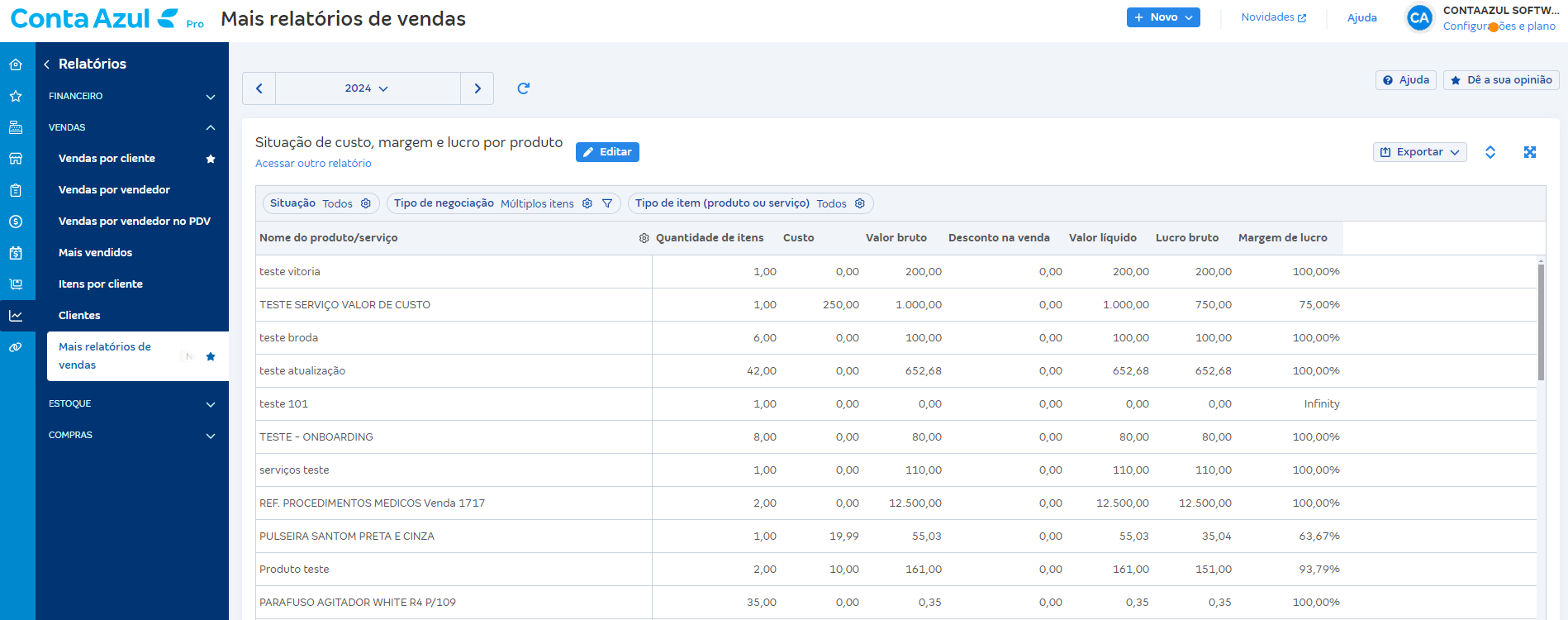This screenshot has width=1568, height=620.
Task: Refresh the report data
Action: 523,88
